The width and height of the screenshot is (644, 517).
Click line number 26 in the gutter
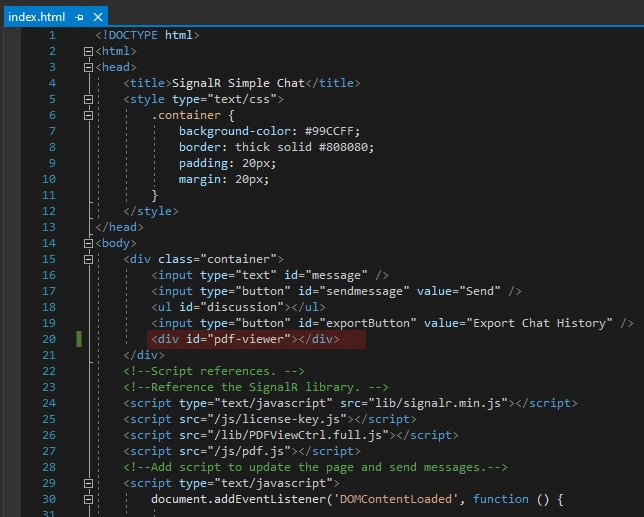pos(49,435)
